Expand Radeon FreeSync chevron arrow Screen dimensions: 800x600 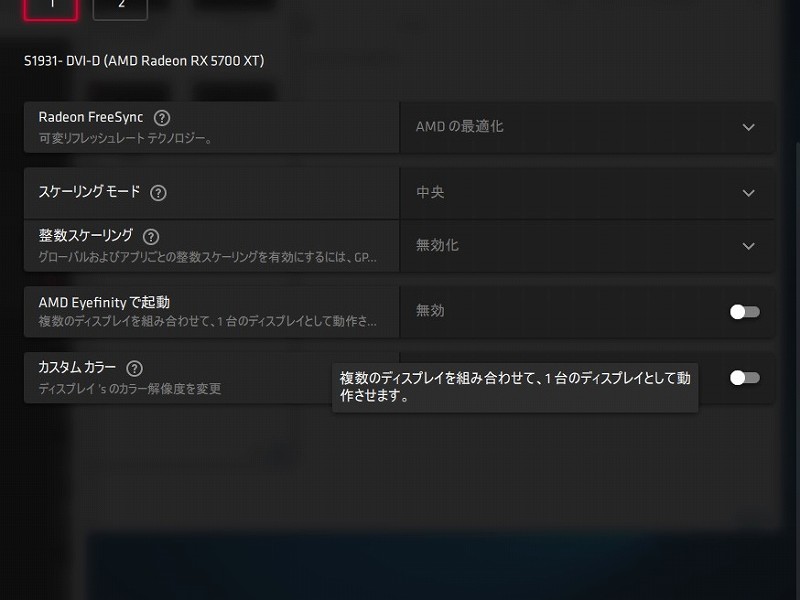pos(748,127)
